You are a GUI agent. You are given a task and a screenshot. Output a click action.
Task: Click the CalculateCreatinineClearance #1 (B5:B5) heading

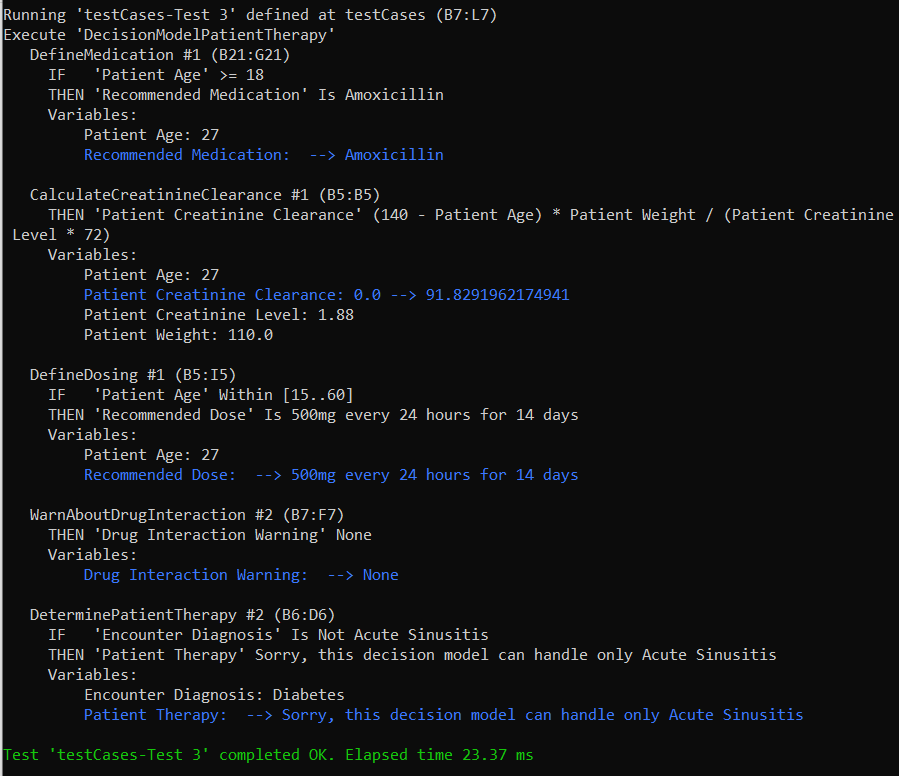click(205, 195)
